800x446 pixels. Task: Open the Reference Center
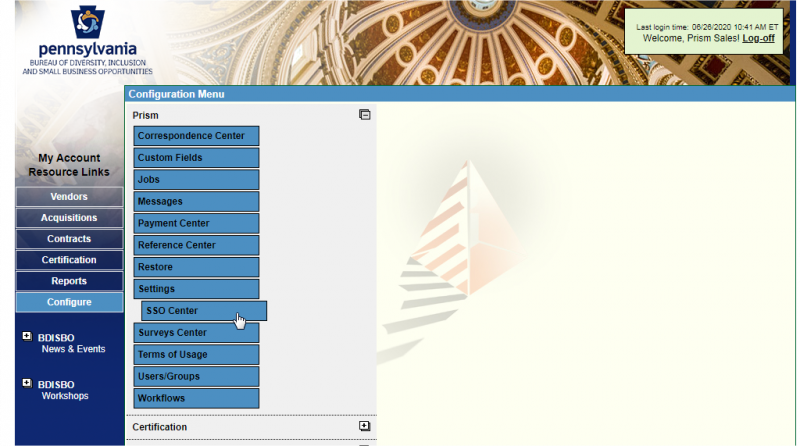tap(196, 245)
